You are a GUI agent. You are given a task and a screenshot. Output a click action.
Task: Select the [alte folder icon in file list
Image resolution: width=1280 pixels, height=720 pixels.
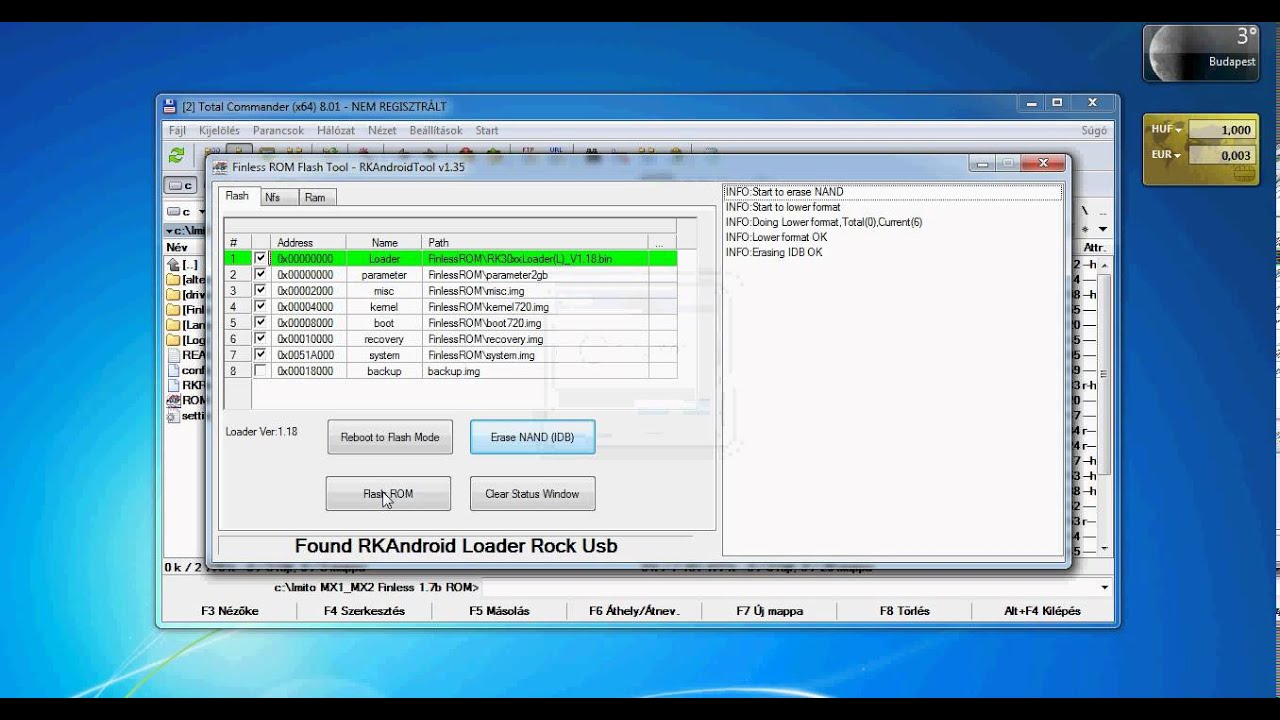click(x=173, y=280)
